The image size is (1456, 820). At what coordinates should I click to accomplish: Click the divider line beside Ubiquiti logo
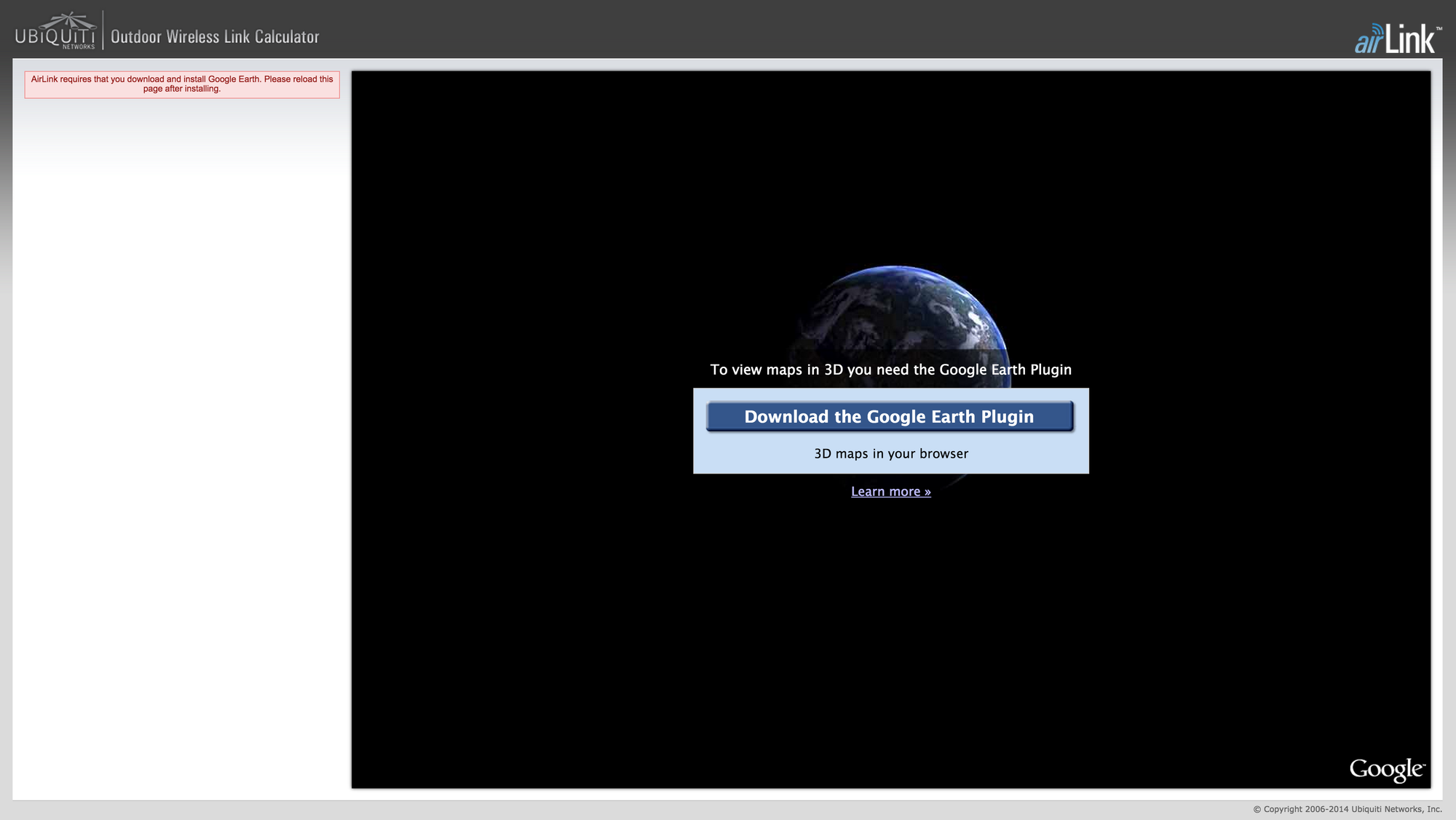coord(103,30)
